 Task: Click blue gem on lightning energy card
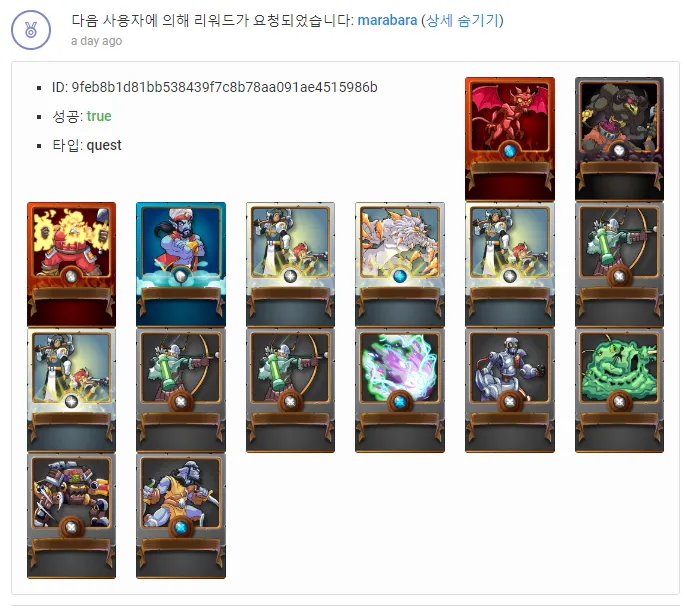[400, 402]
